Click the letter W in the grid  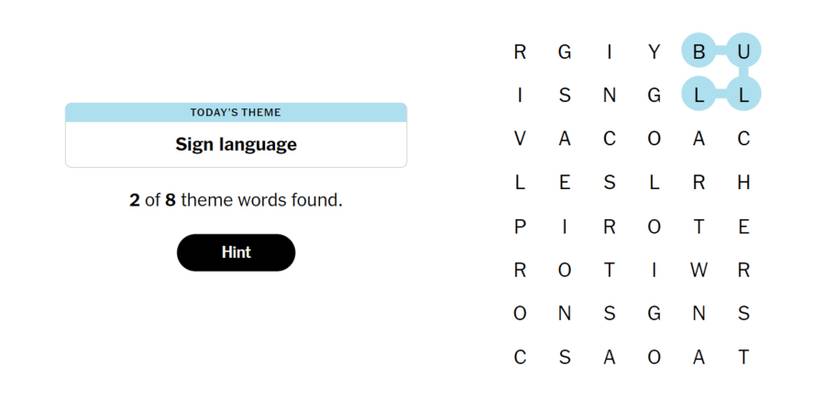pyautogui.click(x=699, y=270)
